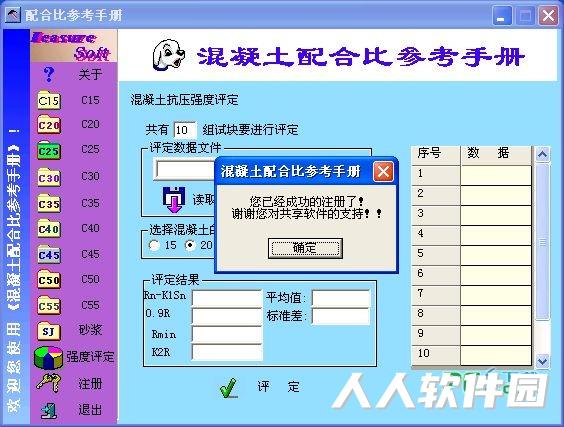Click the keys registration icon
Screen dimensions: 564x427
point(49,383)
